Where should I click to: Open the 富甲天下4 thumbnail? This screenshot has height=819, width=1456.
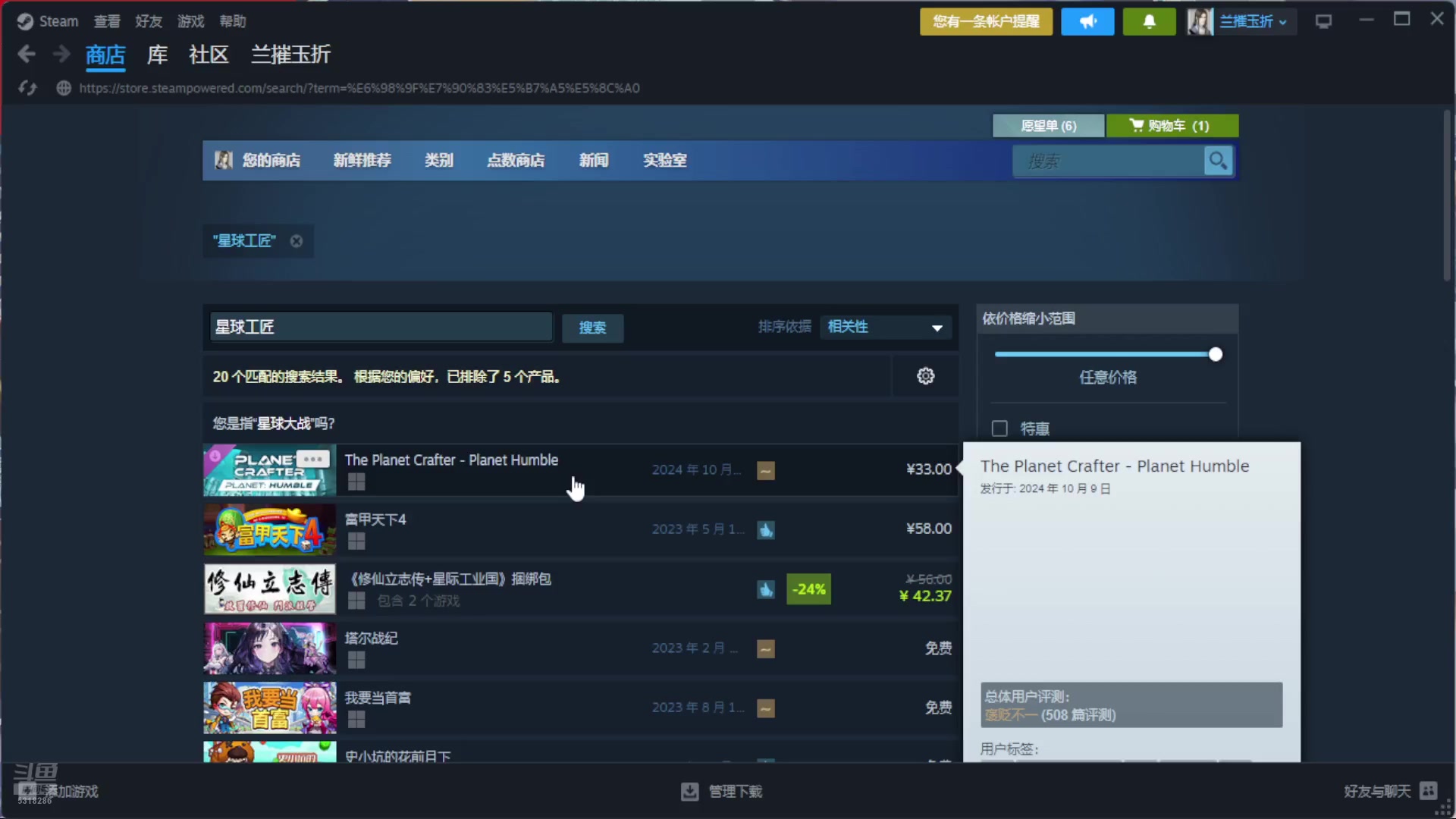pyautogui.click(x=269, y=529)
